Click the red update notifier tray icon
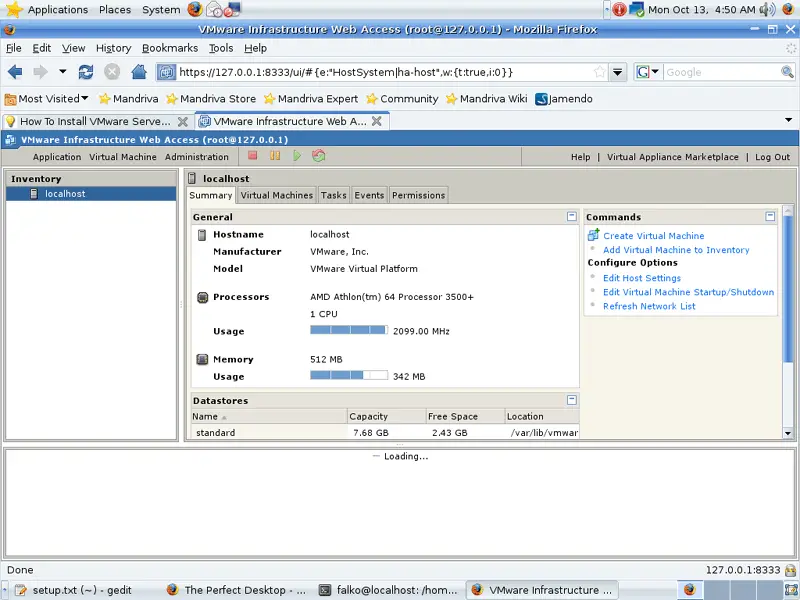Viewport: 800px width, 600px height. tap(619, 9)
